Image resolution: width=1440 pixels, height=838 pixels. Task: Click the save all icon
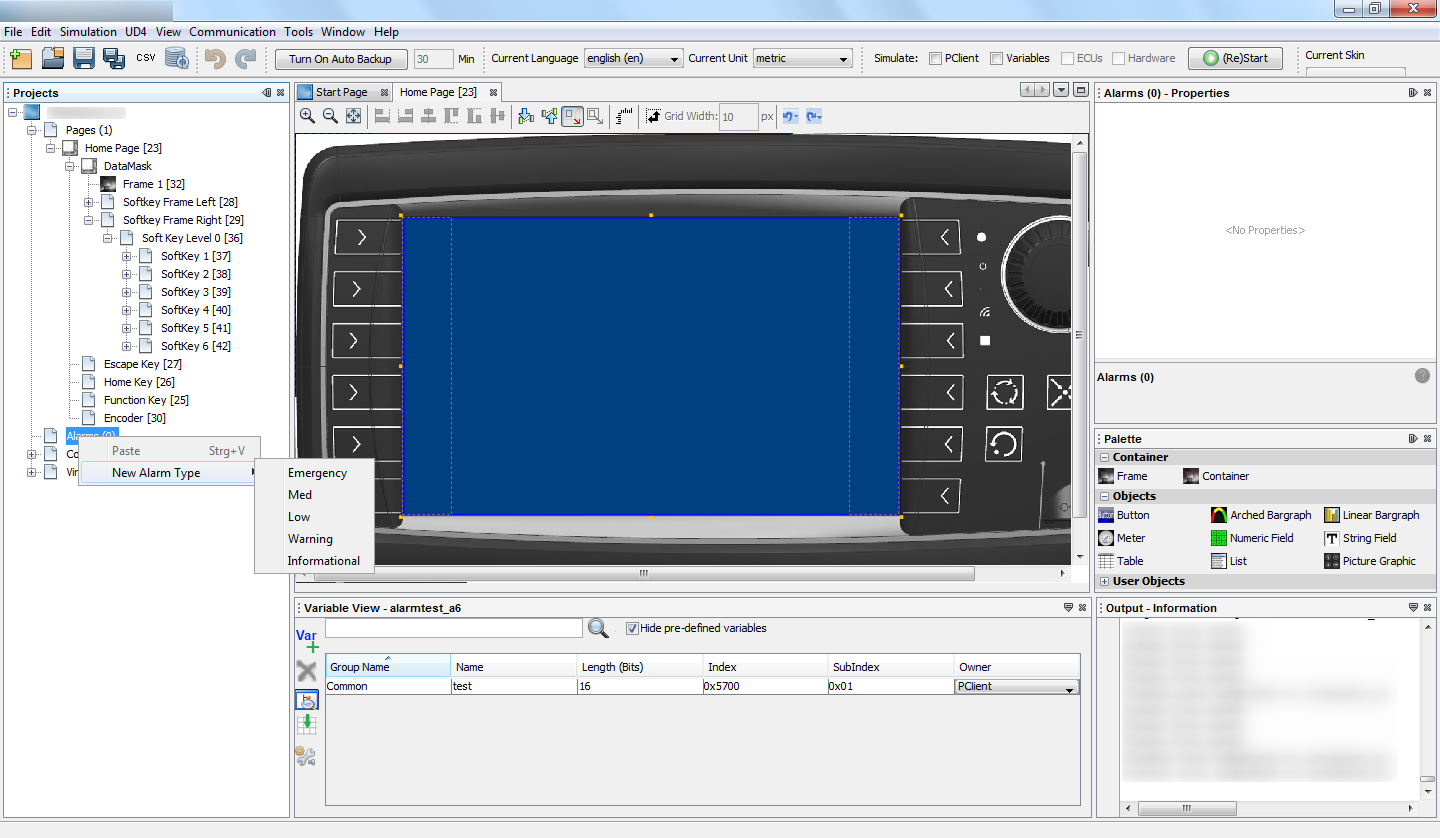[x=114, y=59]
